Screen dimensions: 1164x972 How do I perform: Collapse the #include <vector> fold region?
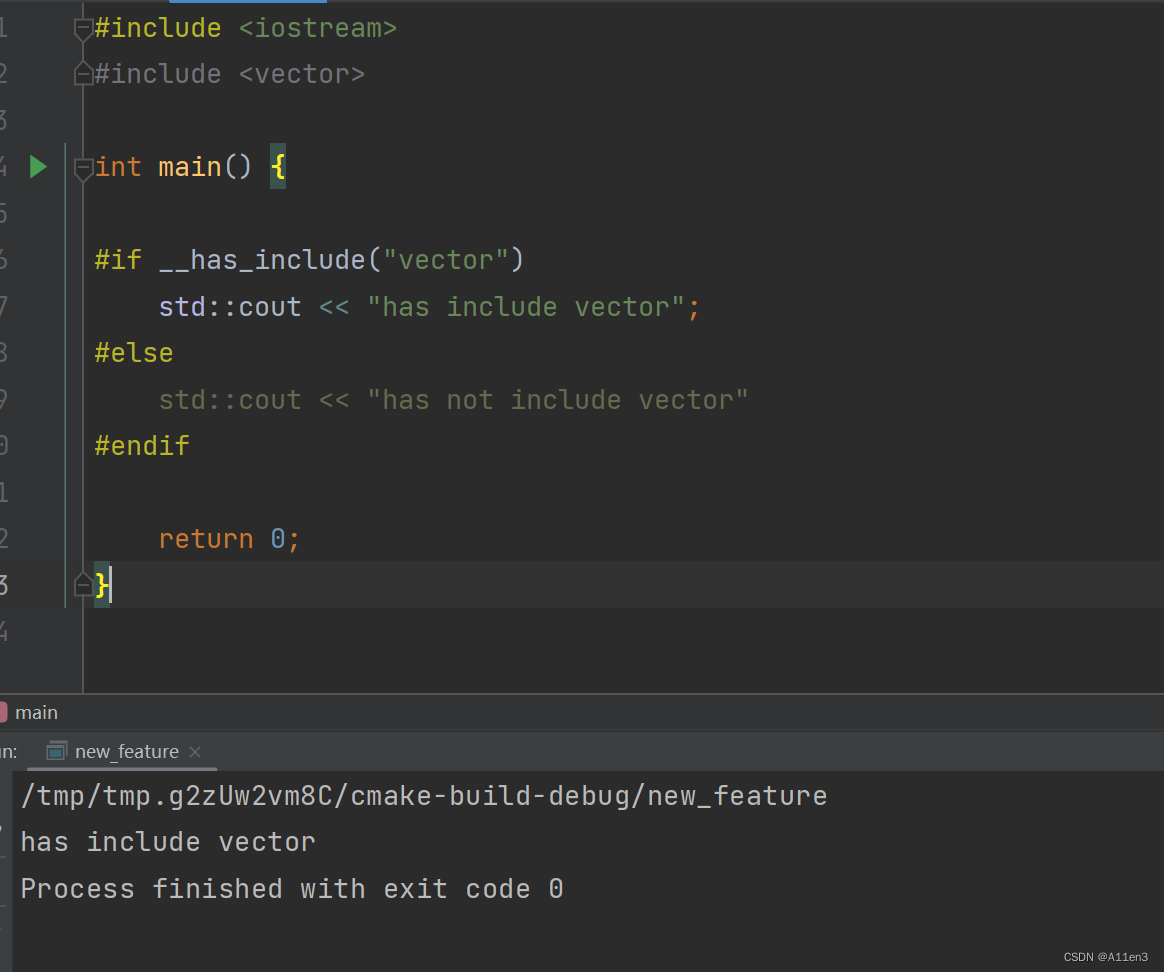(x=83, y=73)
